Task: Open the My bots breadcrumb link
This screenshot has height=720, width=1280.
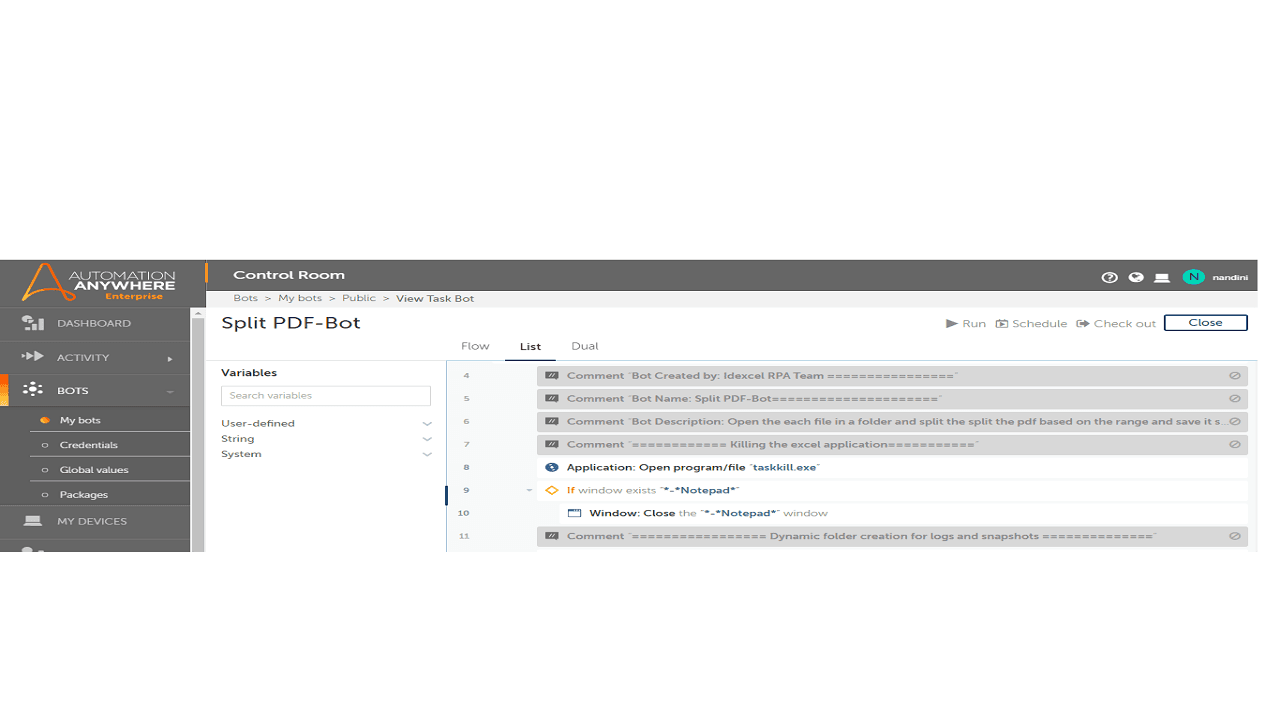Action: (300, 298)
